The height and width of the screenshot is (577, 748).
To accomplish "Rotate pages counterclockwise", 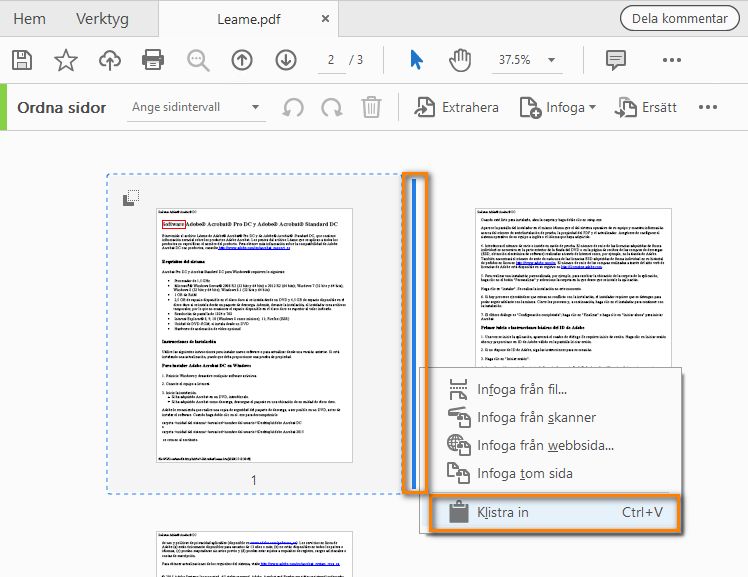I will 293,107.
